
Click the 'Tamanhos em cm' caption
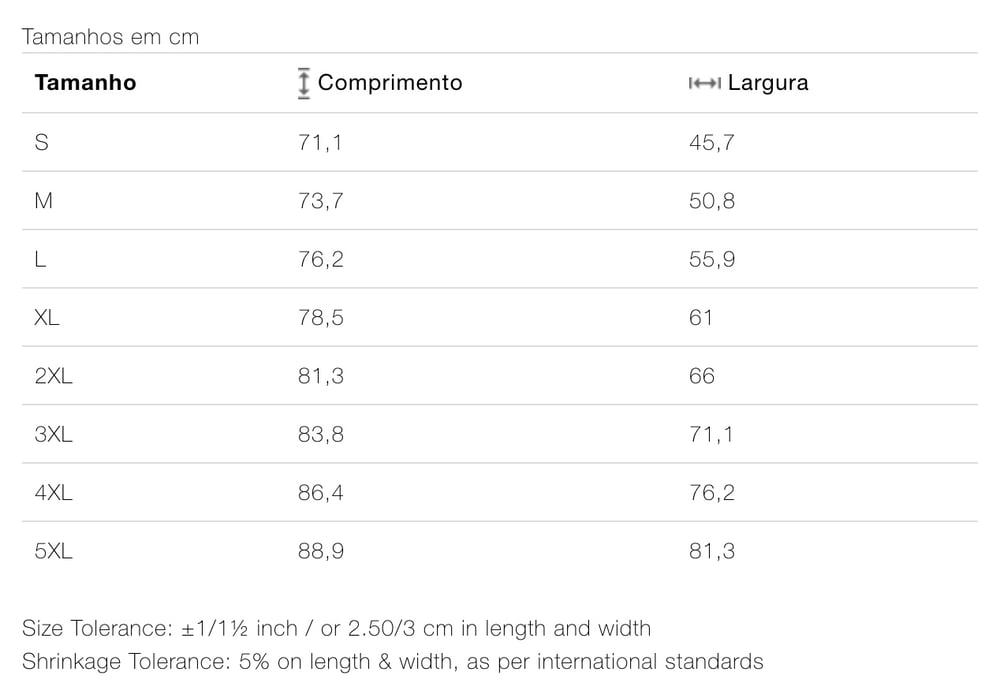[110, 37]
